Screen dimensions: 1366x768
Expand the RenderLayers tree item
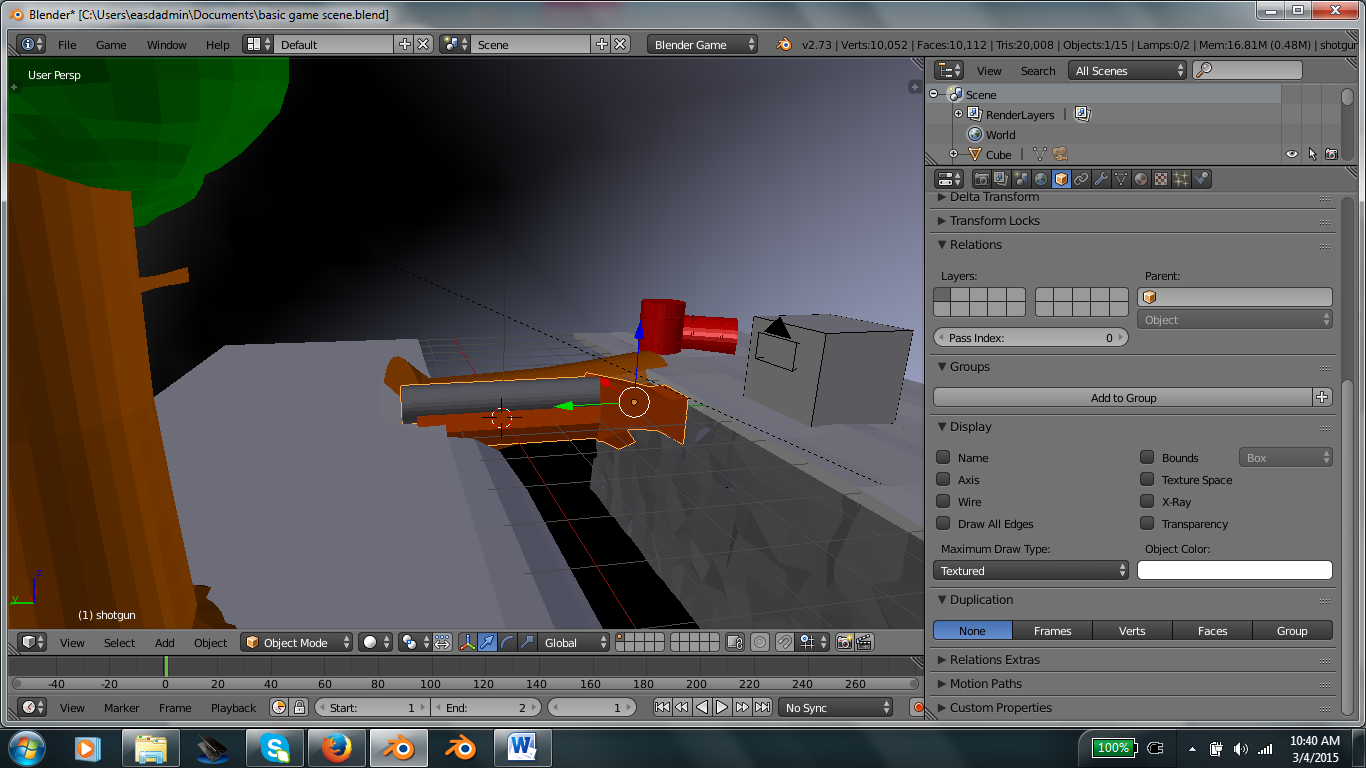coord(958,114)
